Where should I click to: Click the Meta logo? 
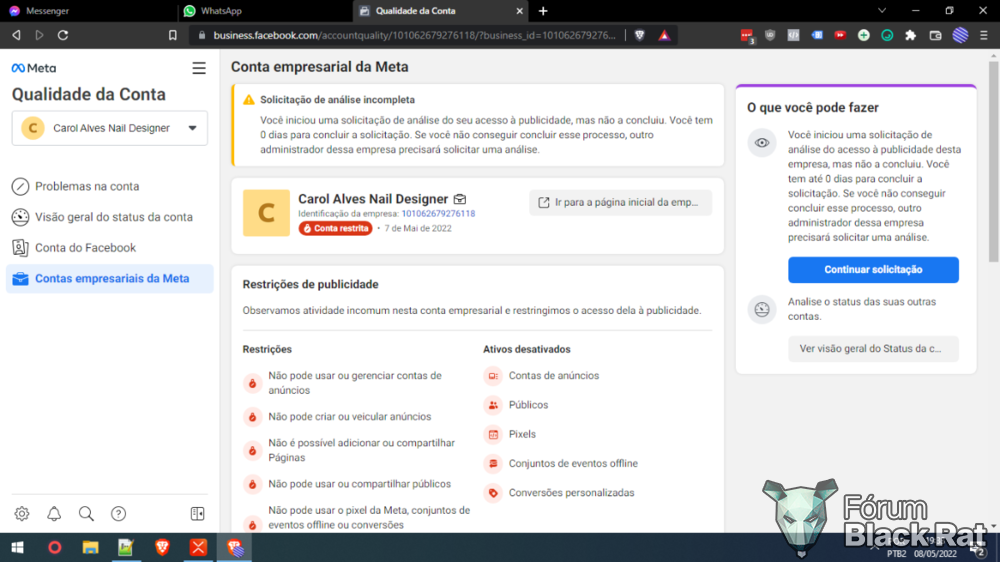click(34, 68)
